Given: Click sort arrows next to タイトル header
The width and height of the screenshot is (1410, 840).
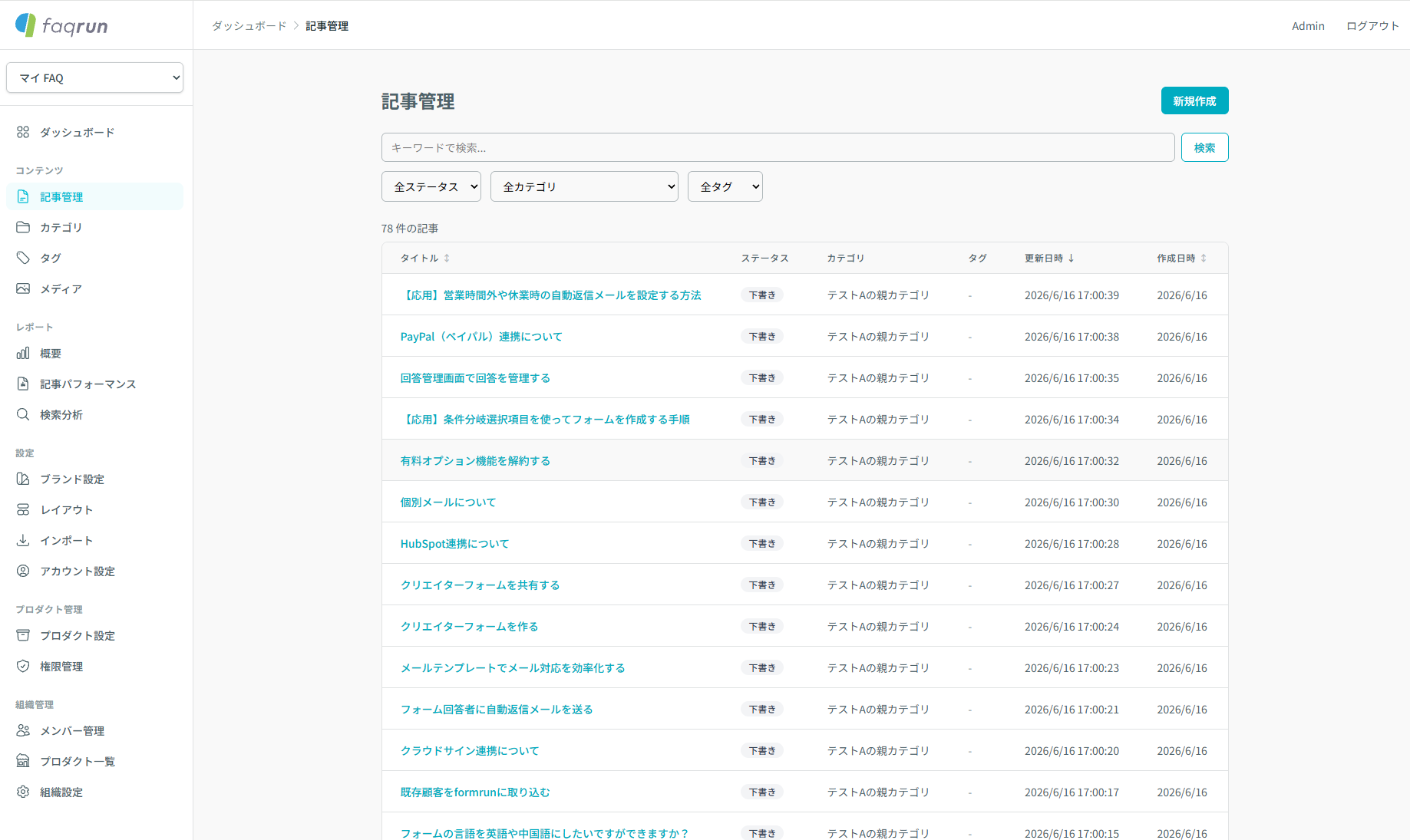Looking at the screenshot, I should click(447, 258).
